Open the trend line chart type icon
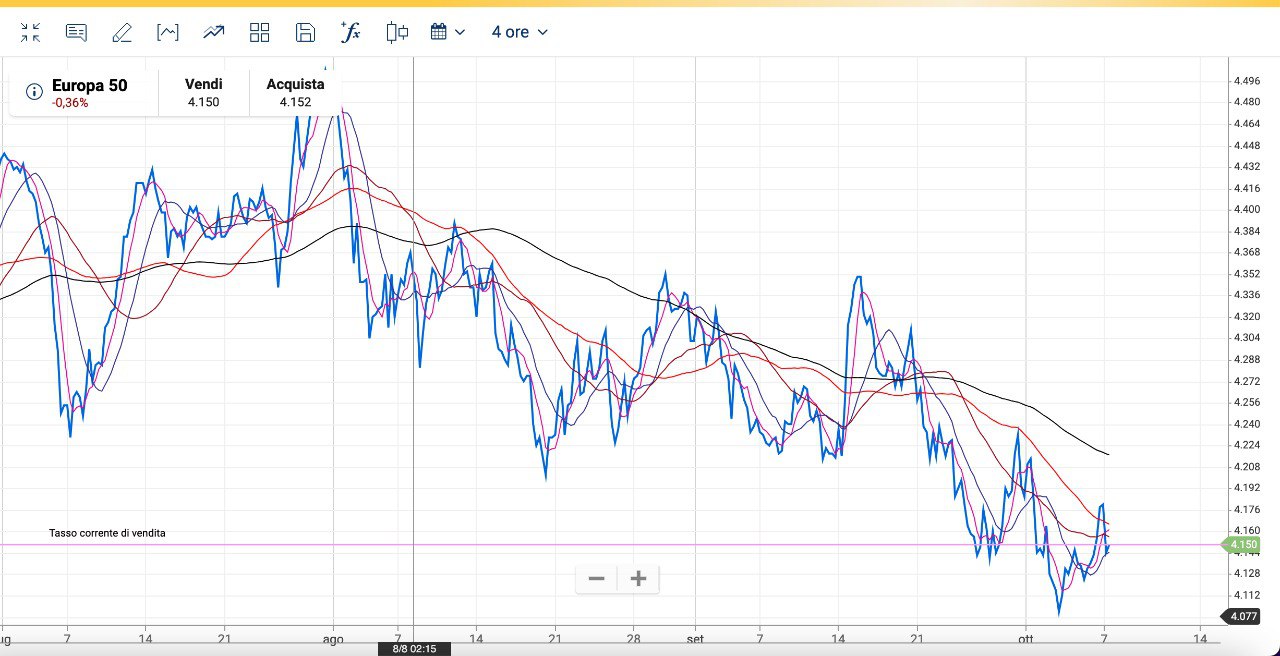The image size is (1280, 656). pos(213,32)
